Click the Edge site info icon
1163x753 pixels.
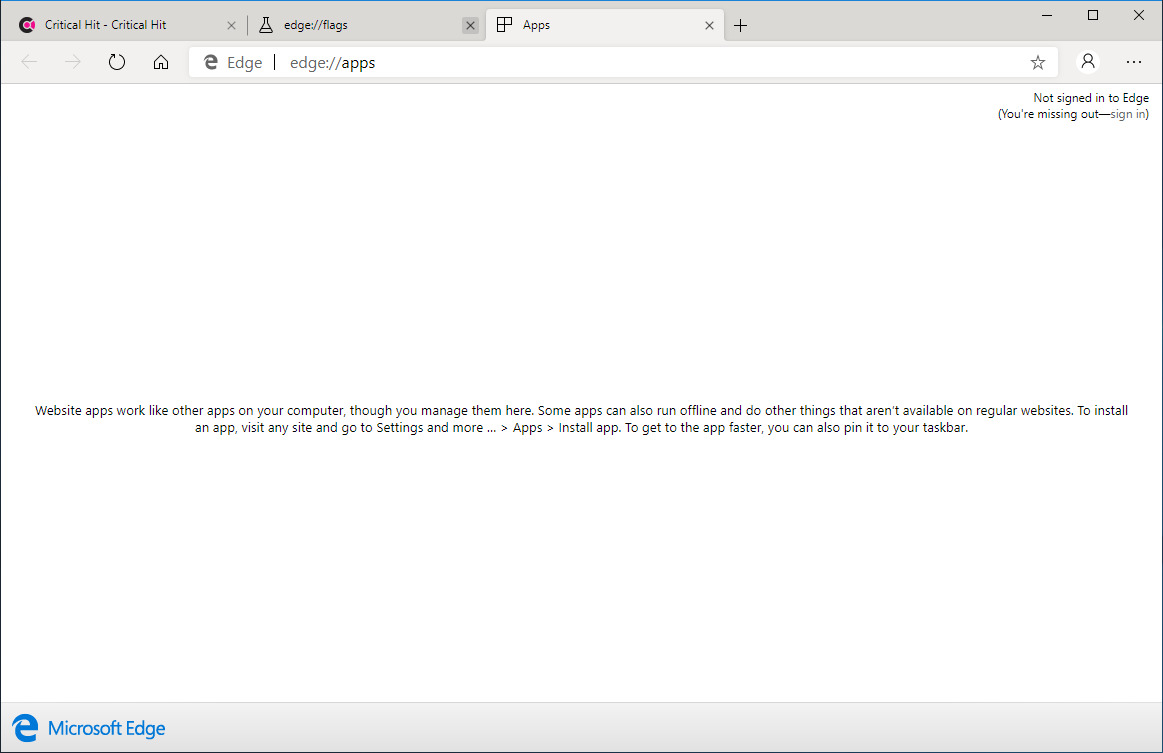click(232, 62)
